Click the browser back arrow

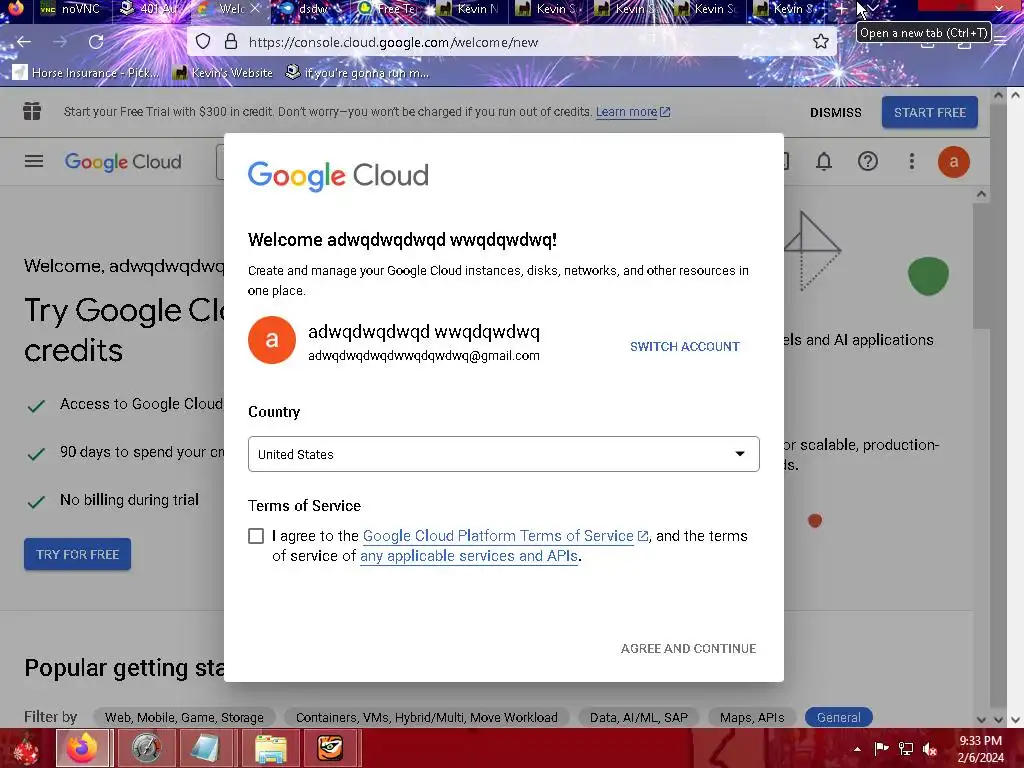click(24, 42)
